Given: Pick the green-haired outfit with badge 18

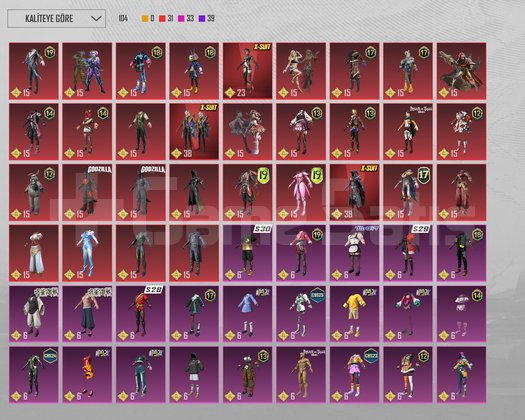Looking at the screenshot, I should point(194,71).
